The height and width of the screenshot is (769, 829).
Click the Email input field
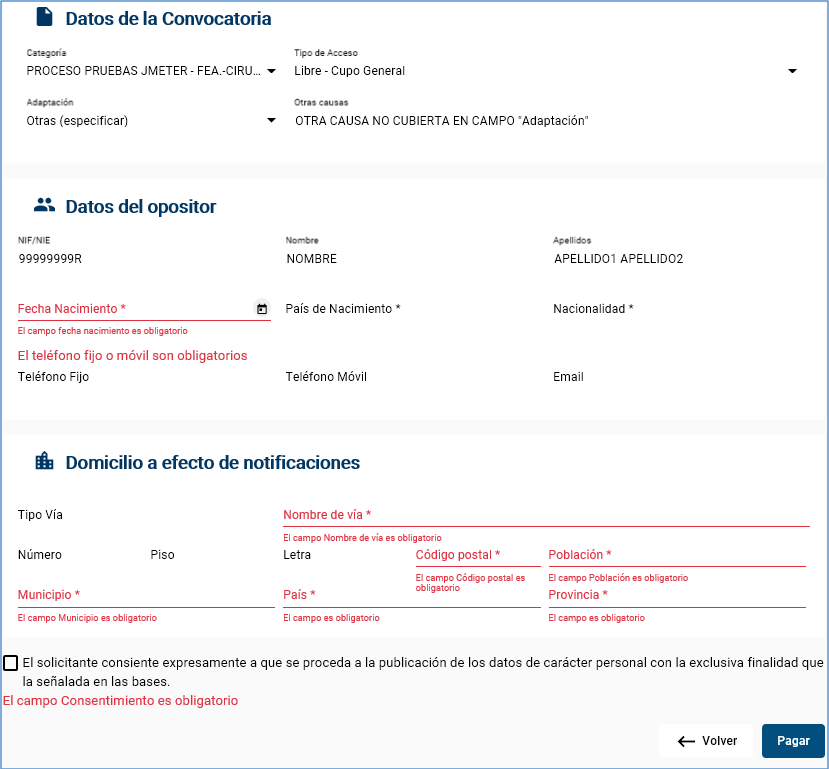pos(678,378)
